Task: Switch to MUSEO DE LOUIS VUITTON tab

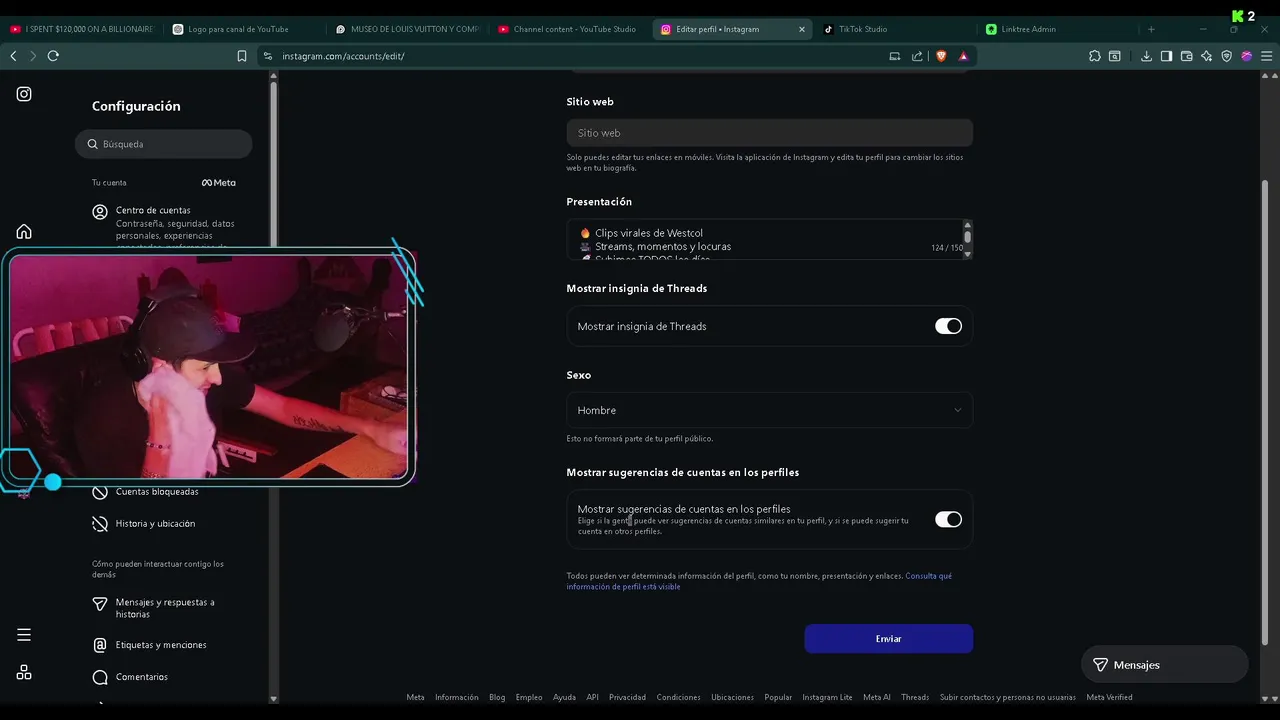Action: 406,29
